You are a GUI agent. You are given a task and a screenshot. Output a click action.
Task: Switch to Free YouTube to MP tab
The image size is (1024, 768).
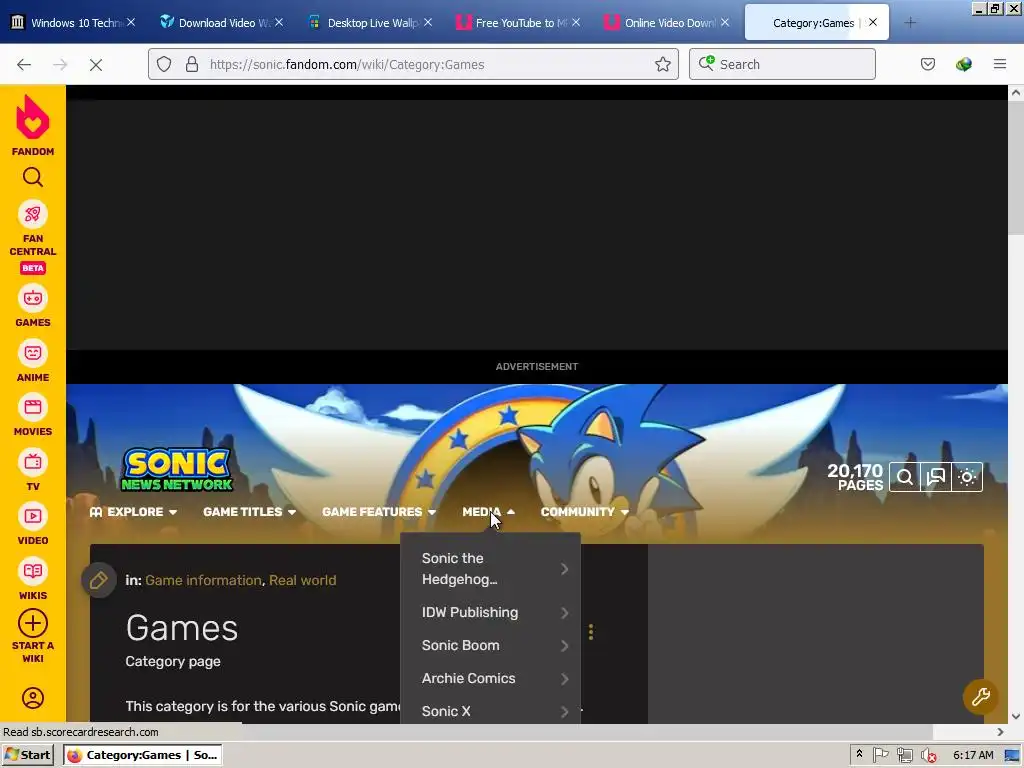[x=519, y=23]
